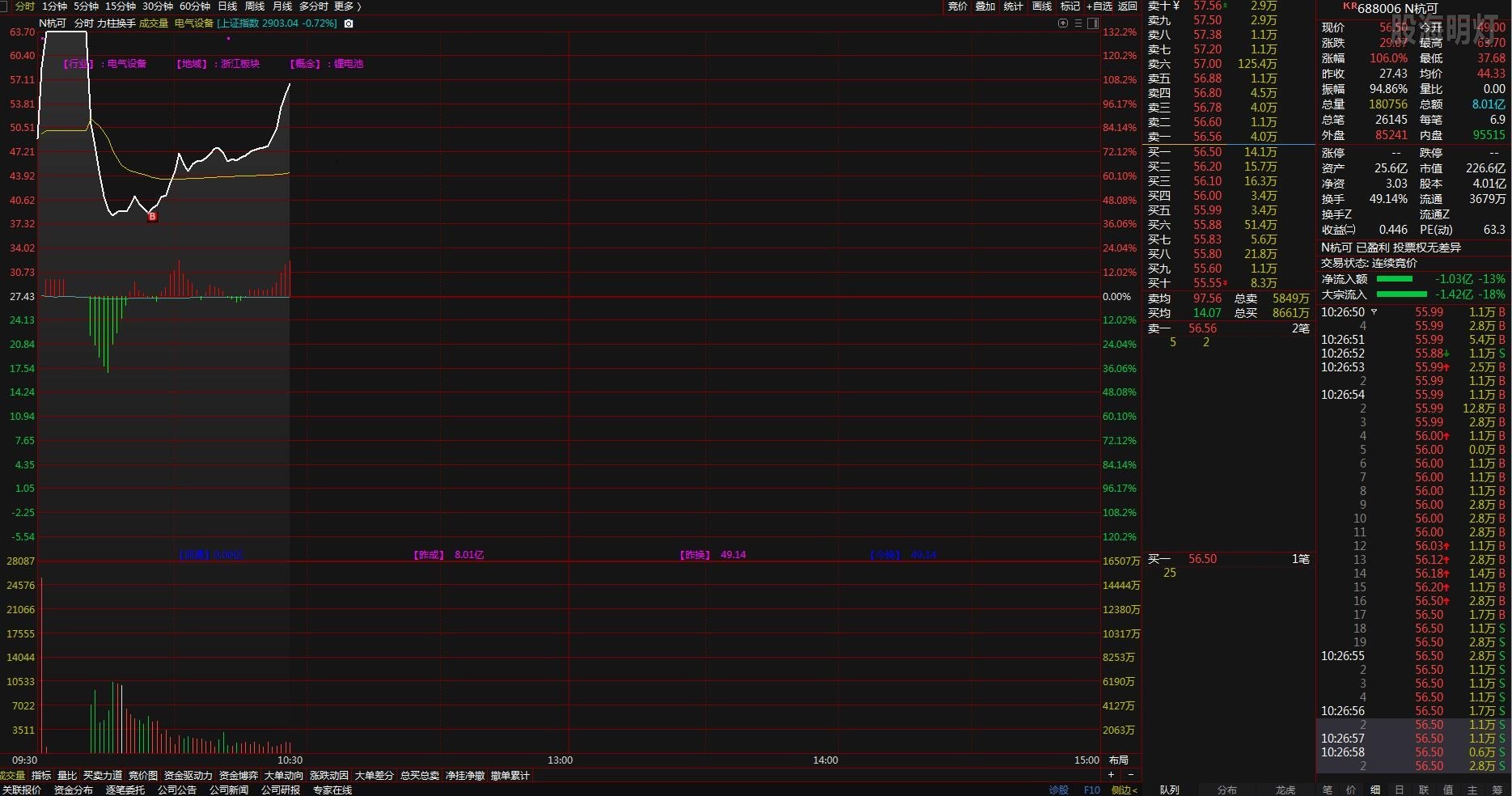The height and width of the screenshot is (796, 1512).
Task: Select the 净挂净撤 indicator tab
Action: click(x=465, y=775)
